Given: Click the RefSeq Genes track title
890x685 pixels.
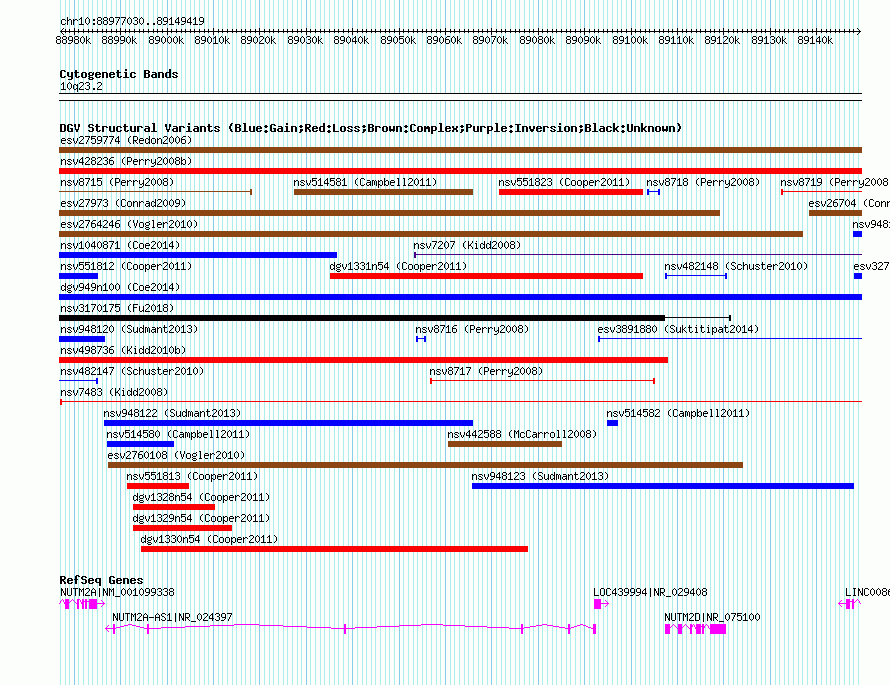Looking at the screenshot, I should coord(101,580).
